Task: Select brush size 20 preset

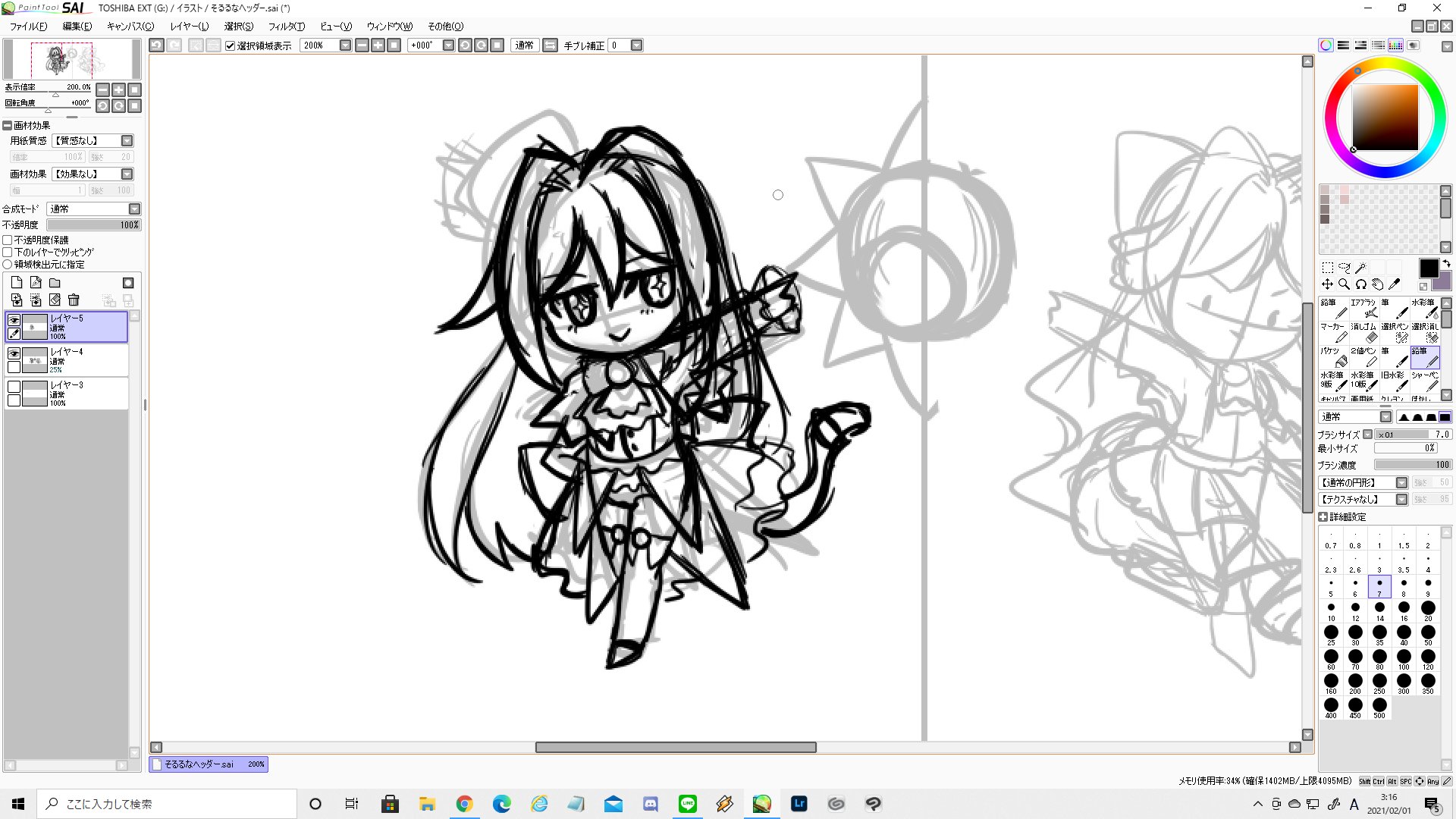Action: (1428, 610)
